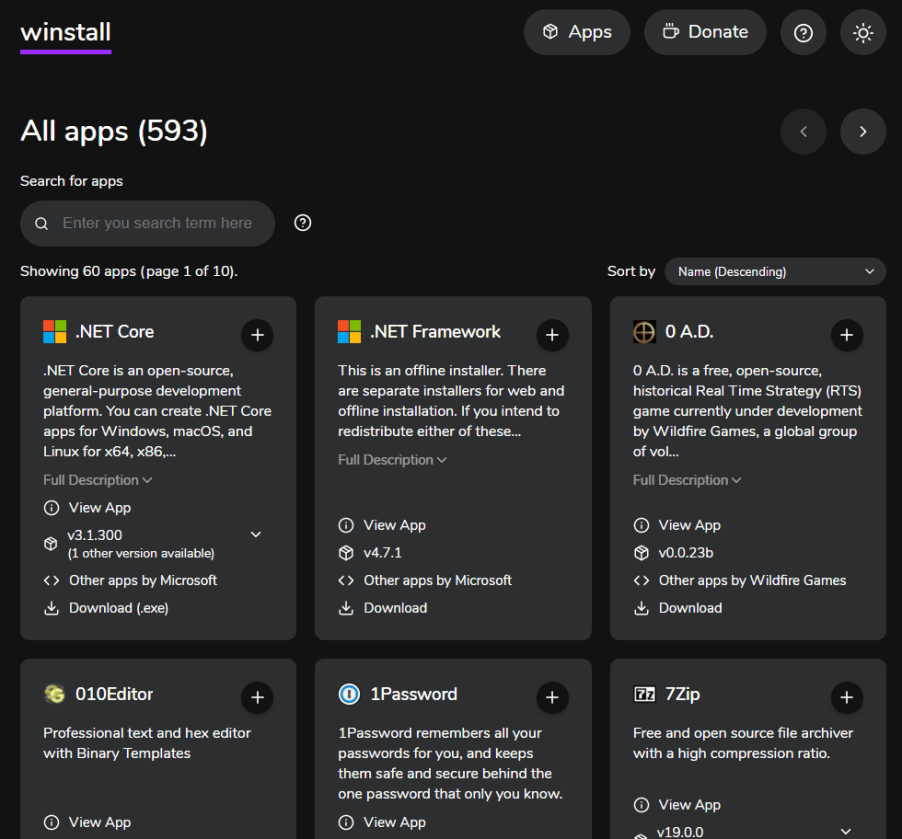Click the 1Password app logo

coord(349,694)
